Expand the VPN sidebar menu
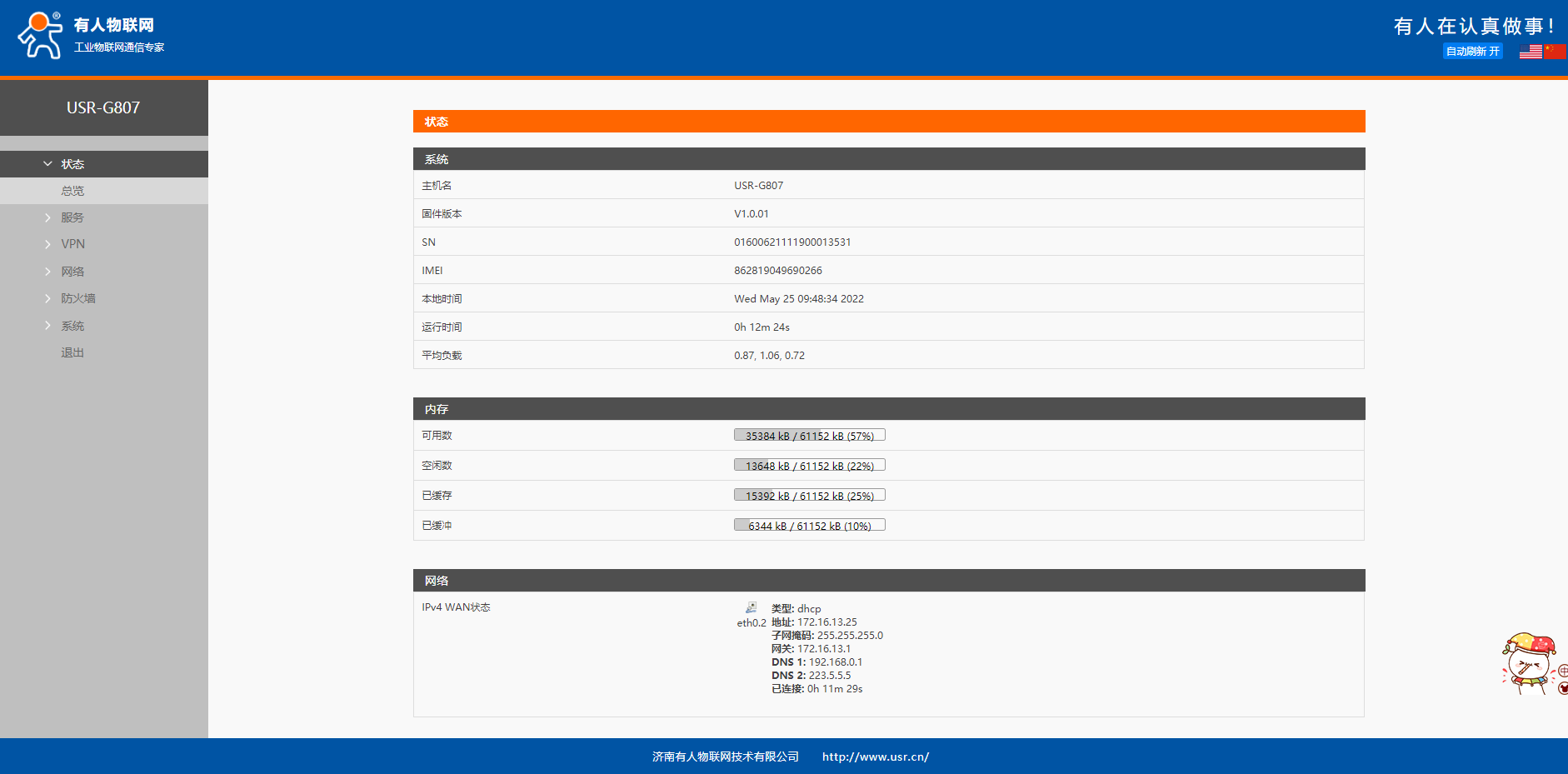This screenshot has height=774, width=1568. point(72,244)
